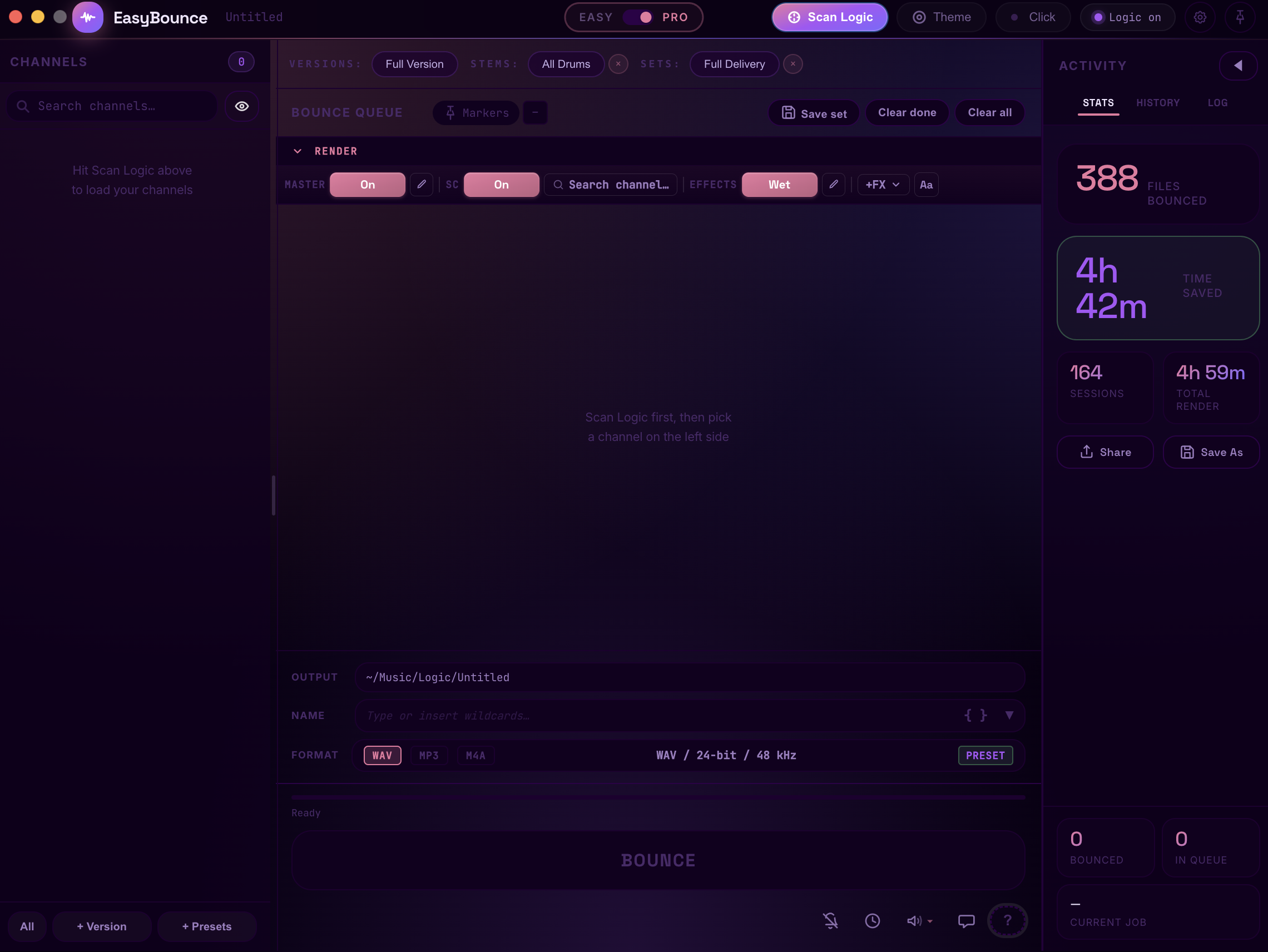
Task: Toggle the Effects Wet button
Action: click(780, 185)
